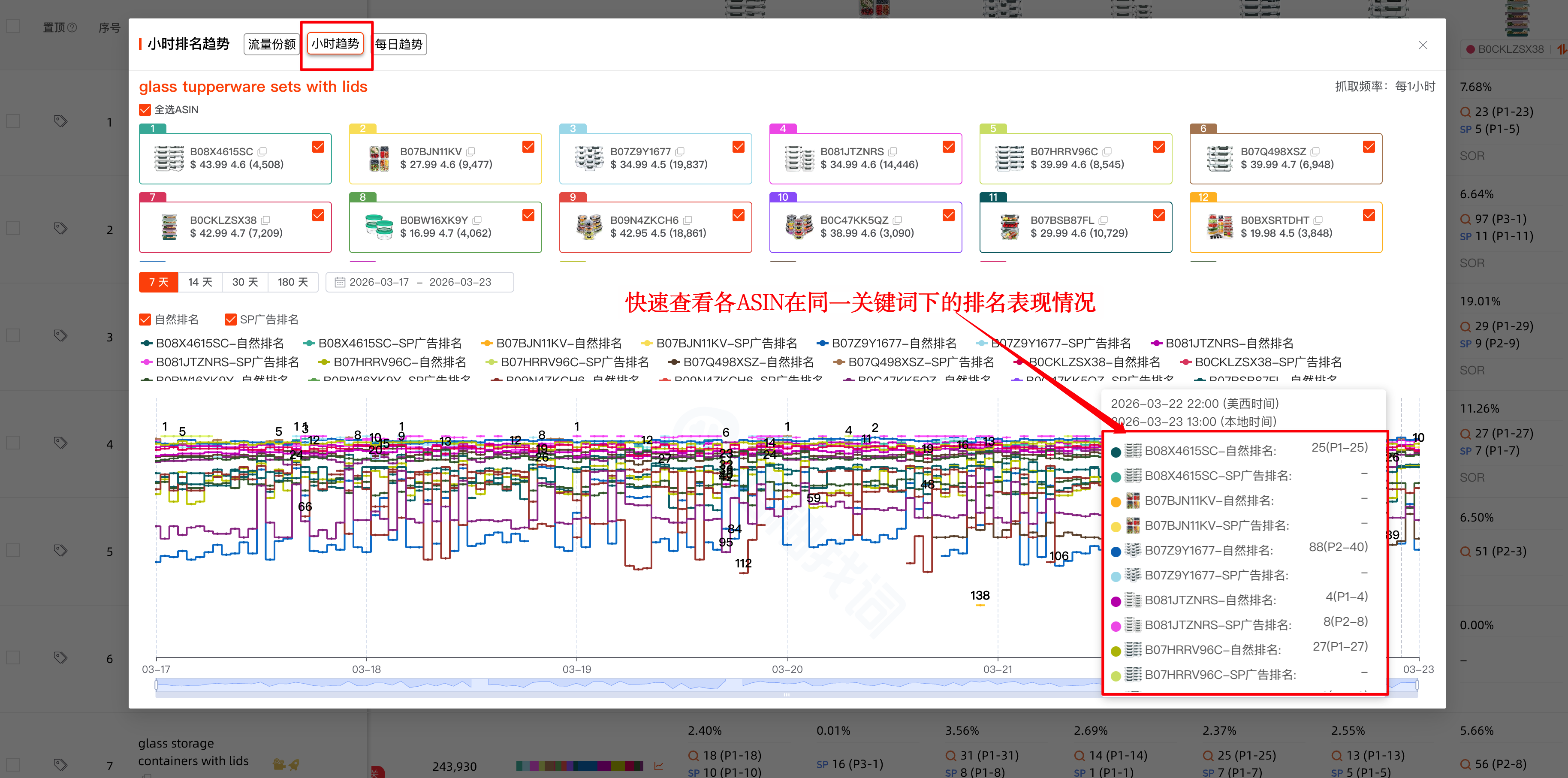
Task: Click the help icon next to 置顶
Action: (x=72, y=27)
